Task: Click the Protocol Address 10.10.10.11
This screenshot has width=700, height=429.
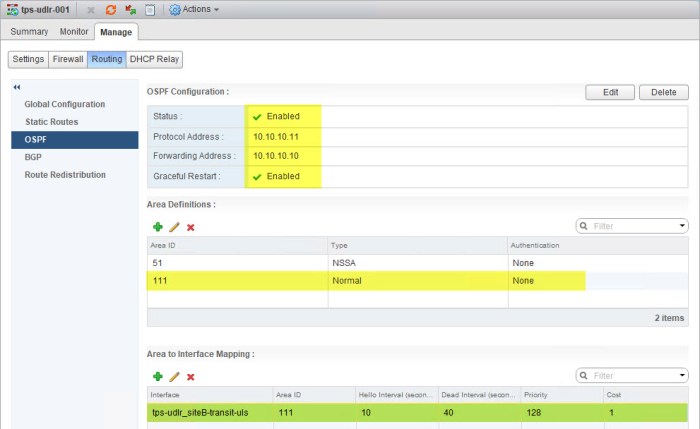Action: 276,137
